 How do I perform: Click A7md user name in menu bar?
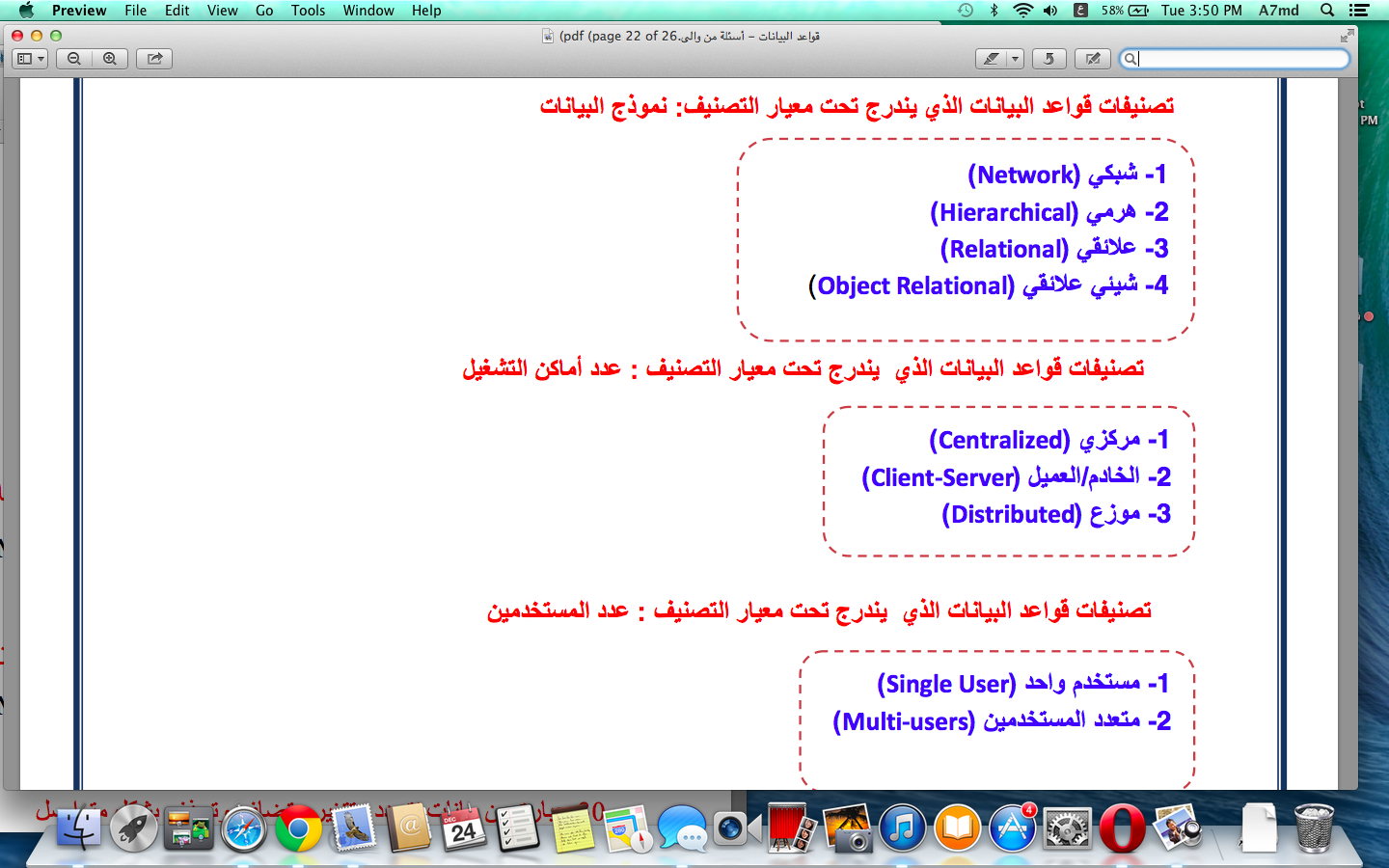tap(1278, 11)
